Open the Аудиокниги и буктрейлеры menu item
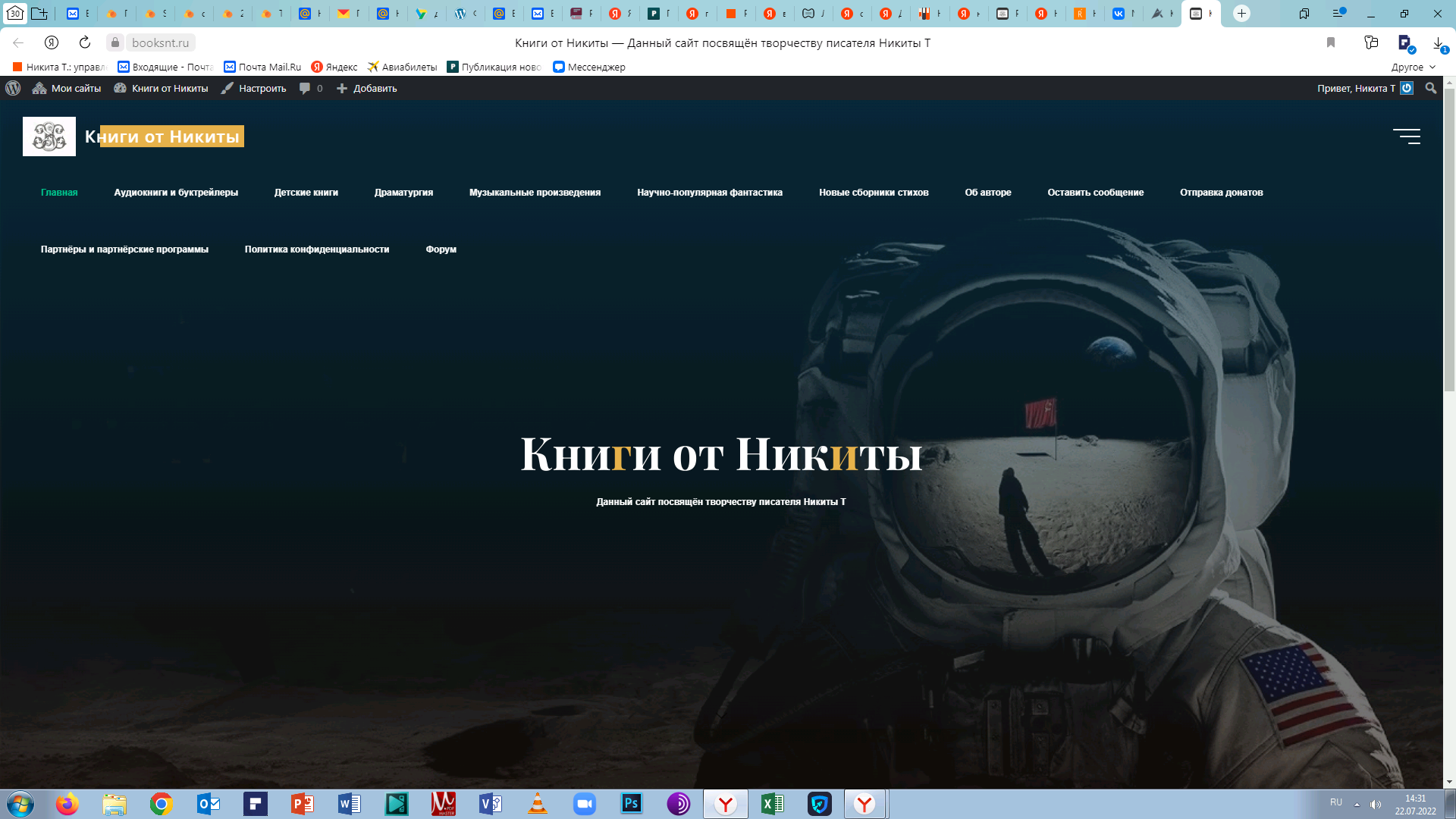1456x819 pixels. click(x=176, y=193)
